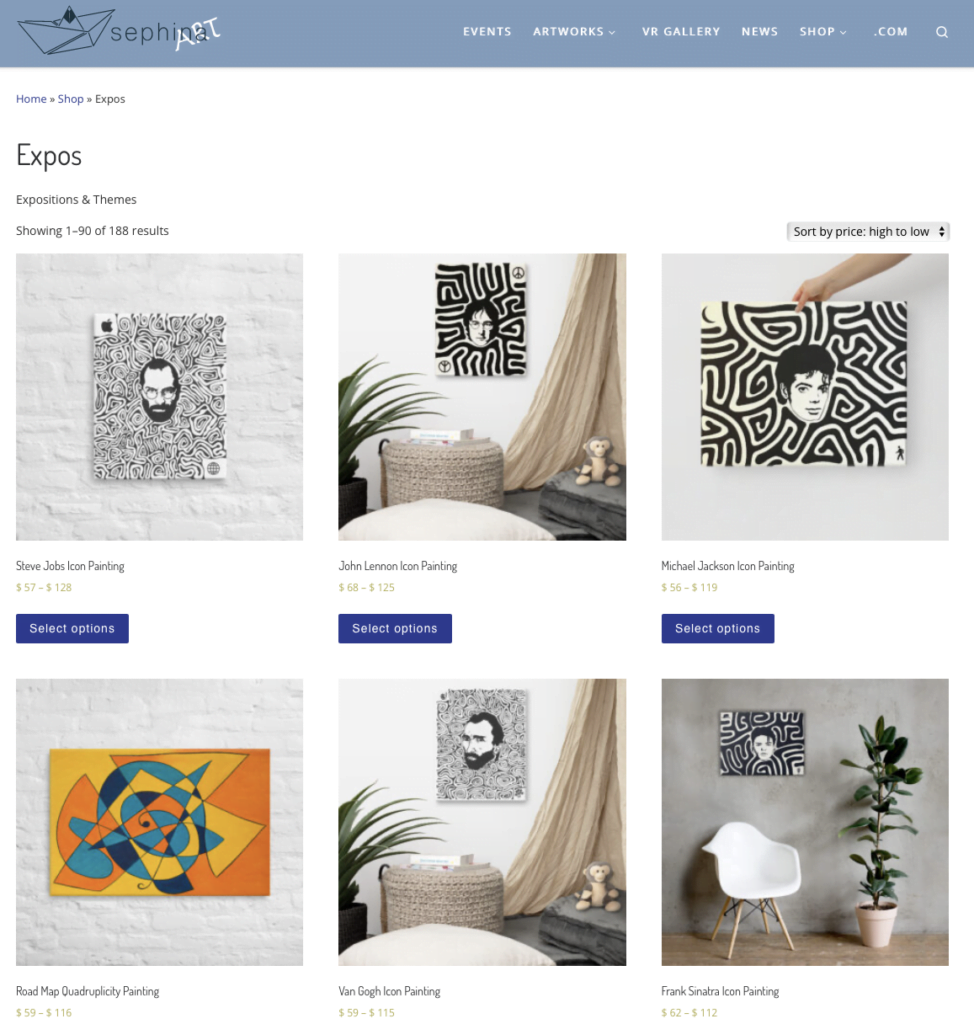The image size is (974, 1024).
Task: Select options for John Lennon painting
Action: pyautogui.click(x=395, y=628)
